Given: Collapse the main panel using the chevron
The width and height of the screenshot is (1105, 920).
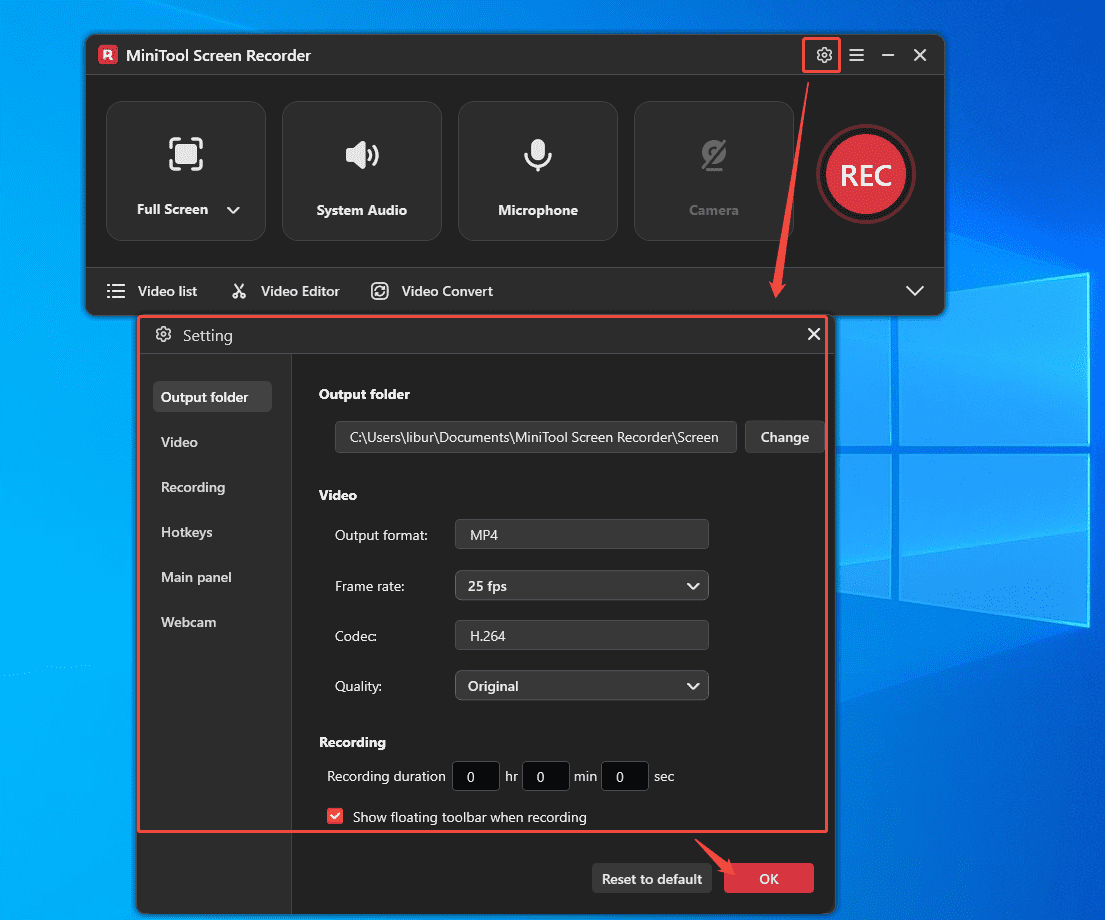Looking at the screenshot, I should tap(915, 290).
